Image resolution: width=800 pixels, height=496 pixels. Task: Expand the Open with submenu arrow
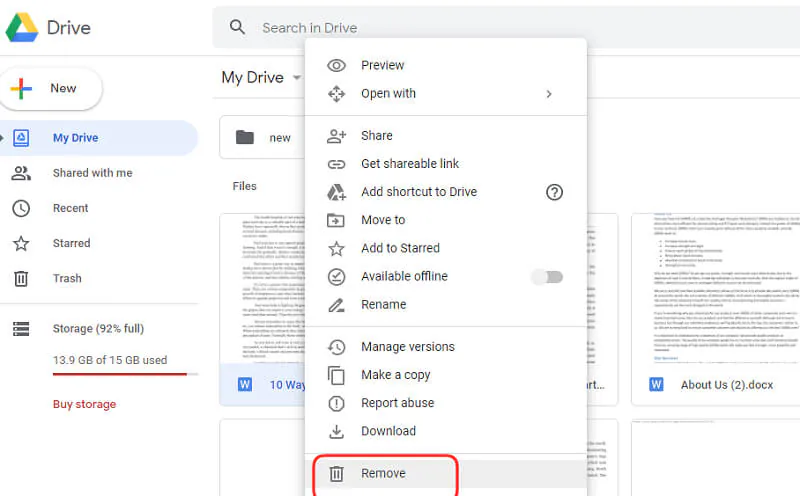coord(549,94)
